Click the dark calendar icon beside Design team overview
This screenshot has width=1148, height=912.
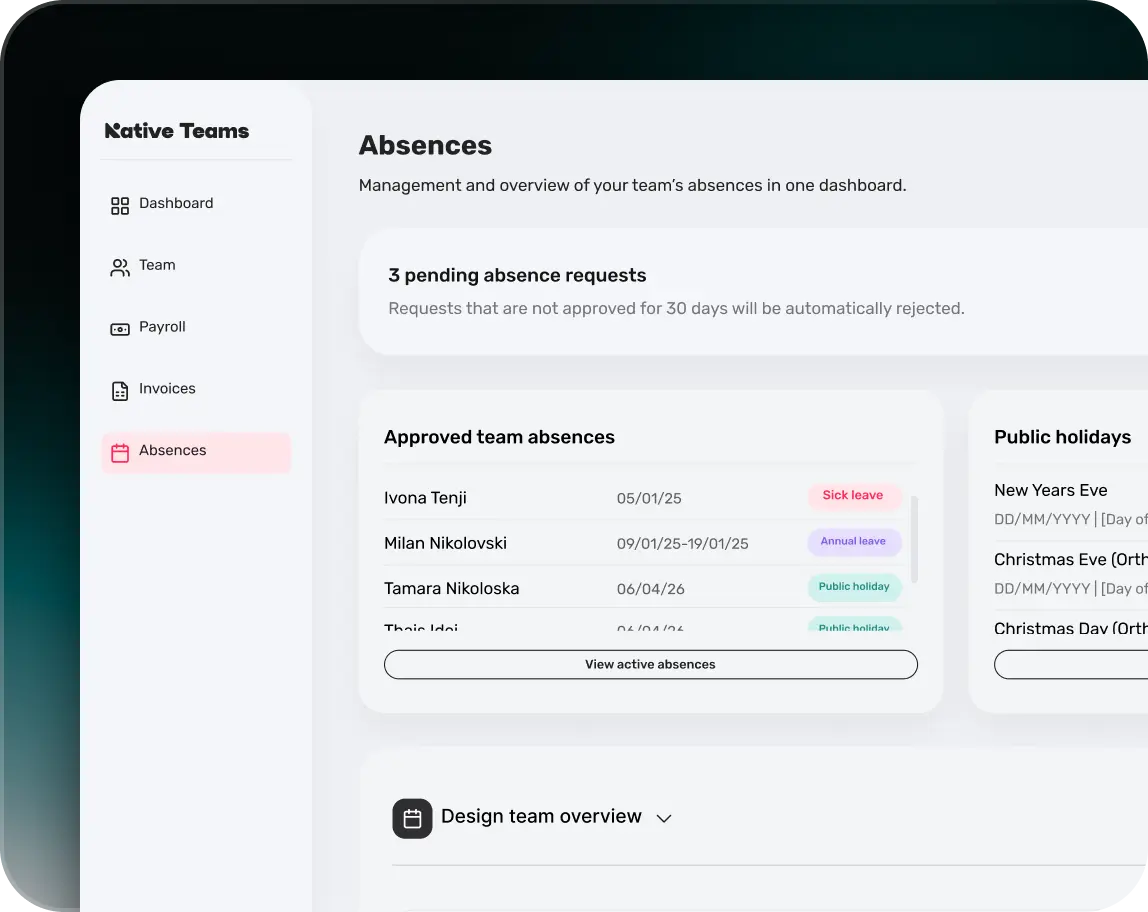(x=412, y=818)
